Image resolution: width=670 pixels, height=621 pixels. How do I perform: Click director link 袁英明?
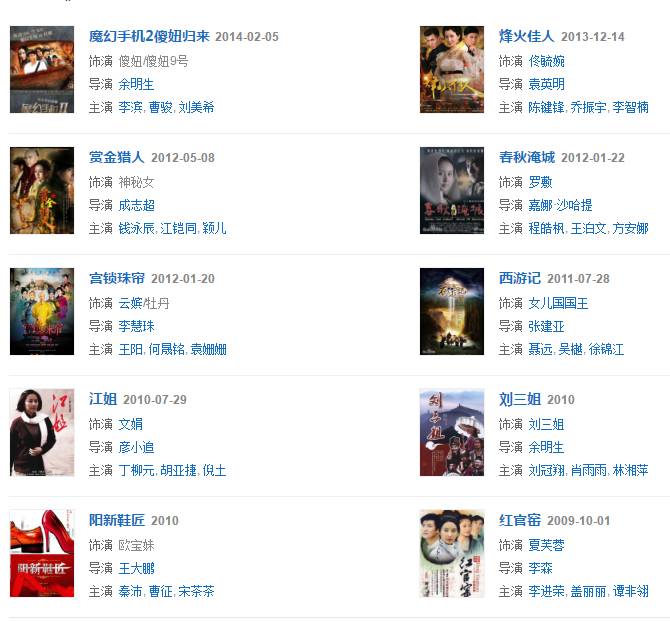[x=546, y=84]
